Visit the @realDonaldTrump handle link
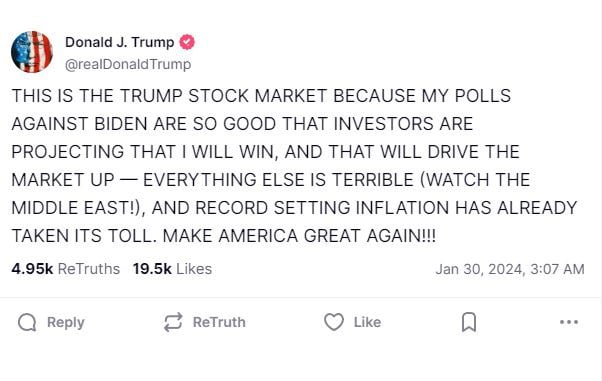This screenshot has height=381, width=602. coord(128,64)
